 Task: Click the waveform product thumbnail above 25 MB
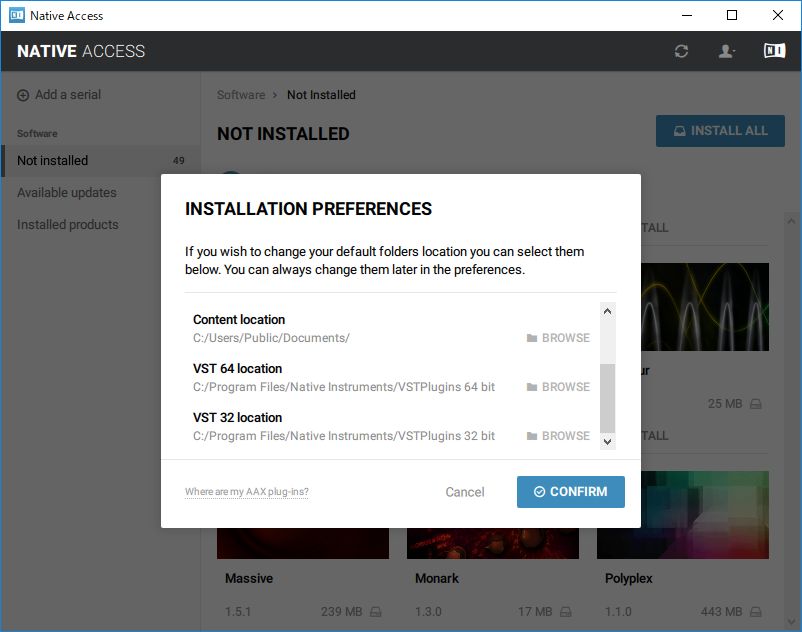coord(705,307)
